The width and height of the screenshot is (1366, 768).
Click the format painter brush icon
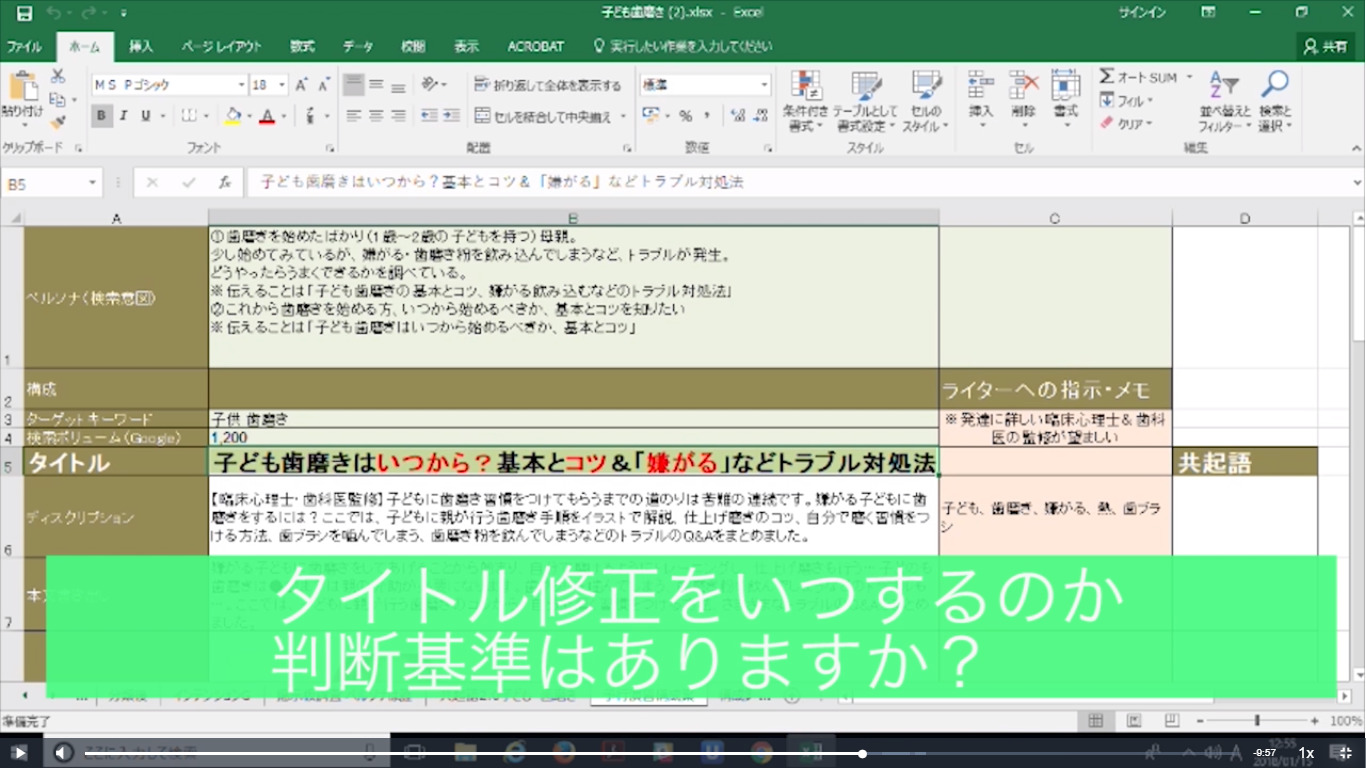click(58, 122)
